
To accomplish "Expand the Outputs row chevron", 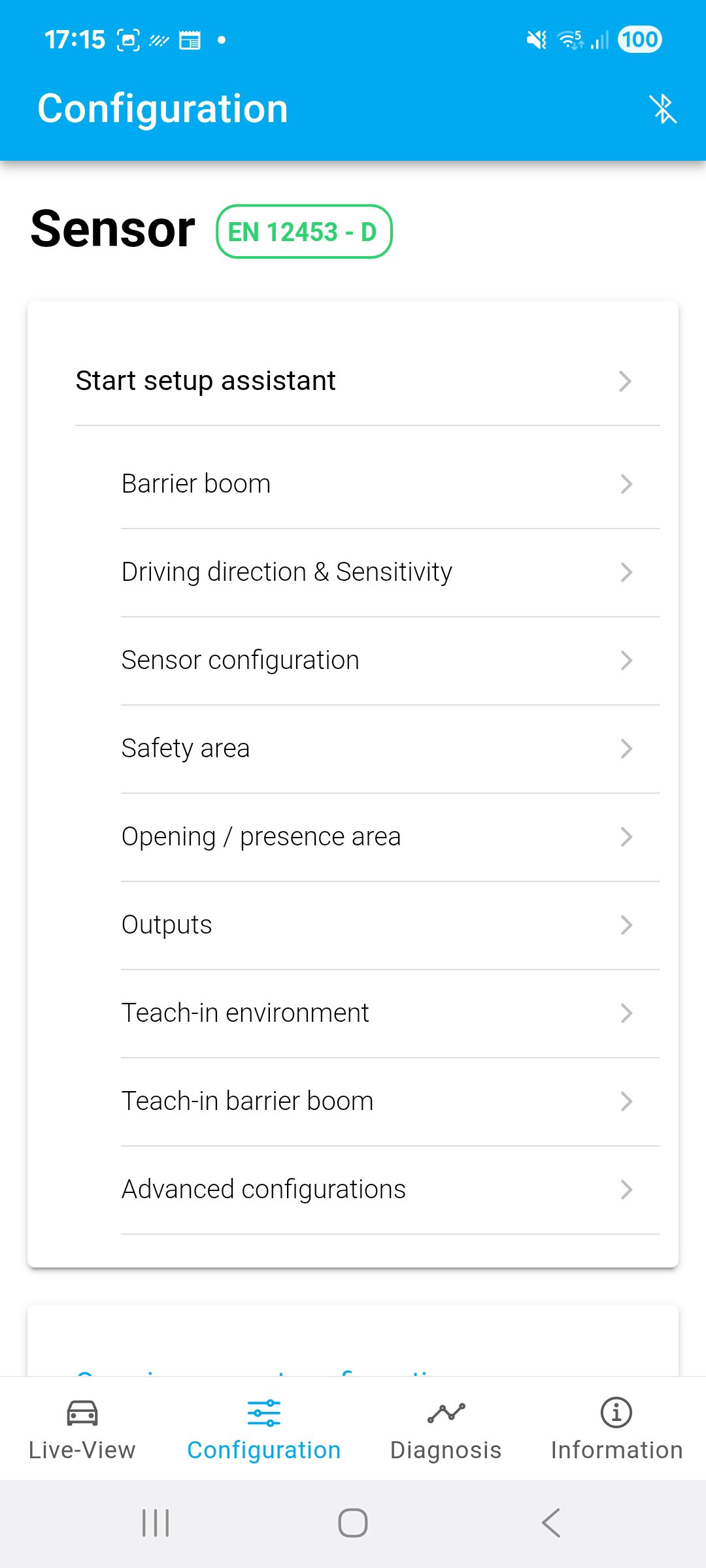I will pos(626,925).
